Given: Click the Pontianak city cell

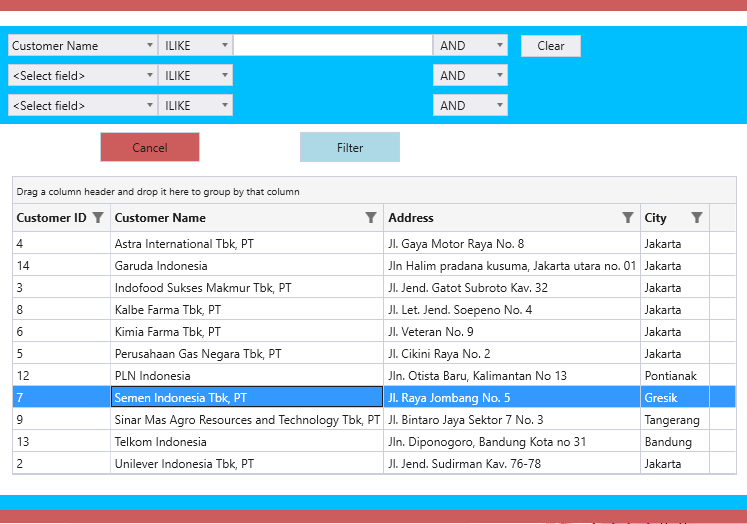Looking at the screenshot, I should point(675,375).
